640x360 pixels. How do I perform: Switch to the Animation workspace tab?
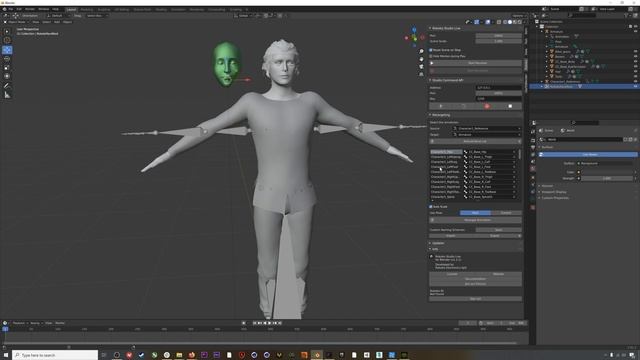178,9
